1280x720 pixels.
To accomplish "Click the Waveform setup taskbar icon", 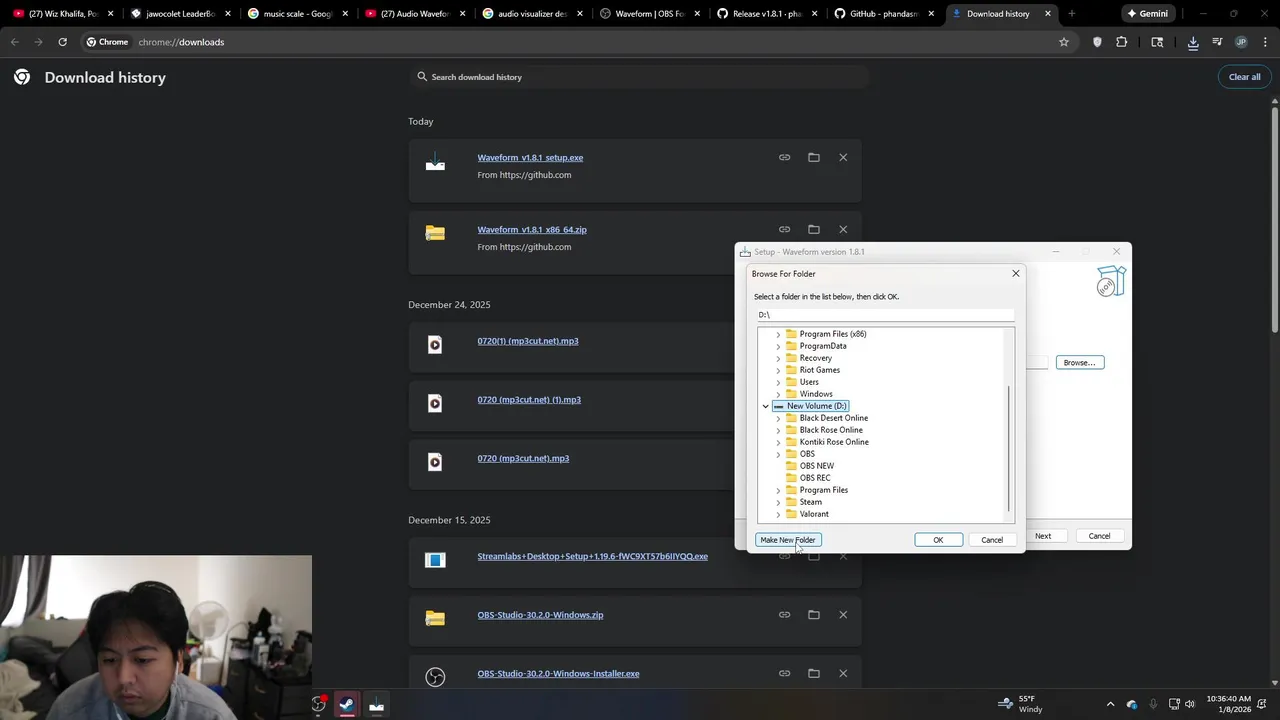I will 376,704.
